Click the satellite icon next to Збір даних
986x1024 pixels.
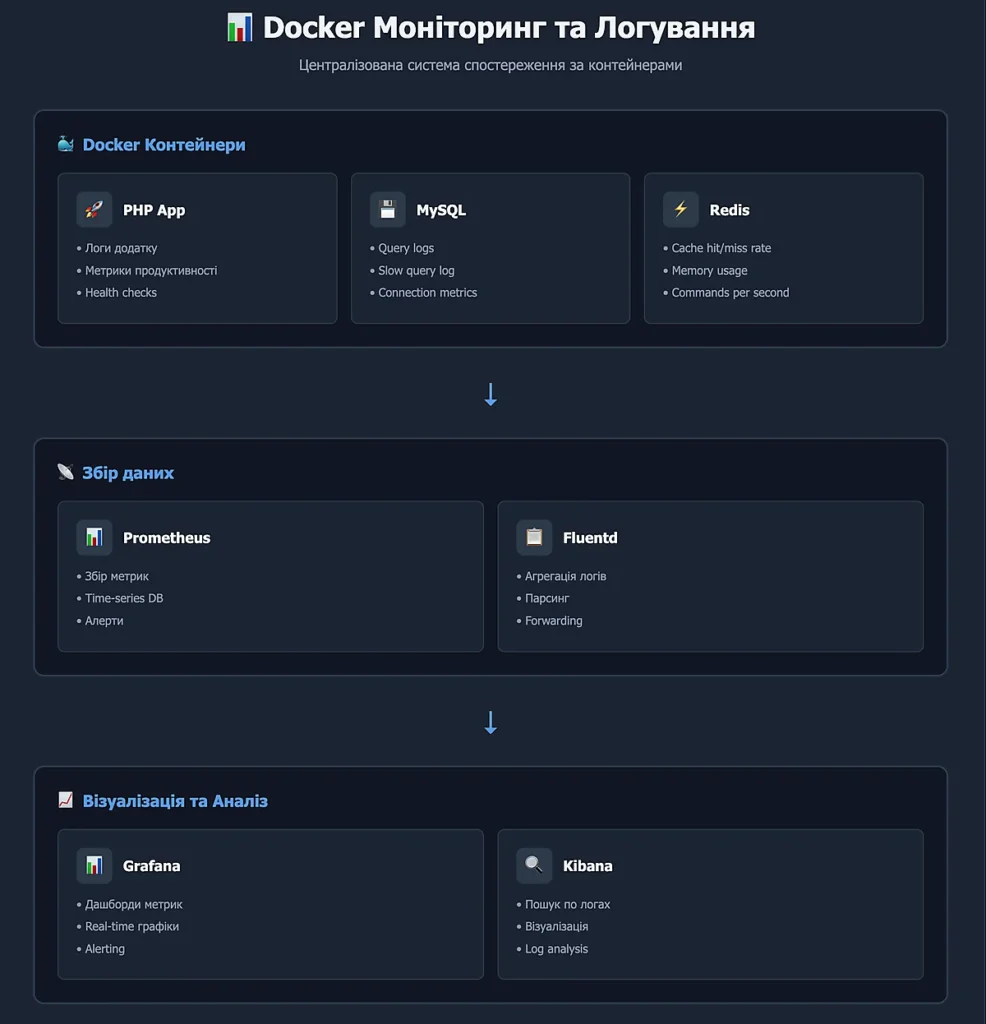(x=65, y=472)
